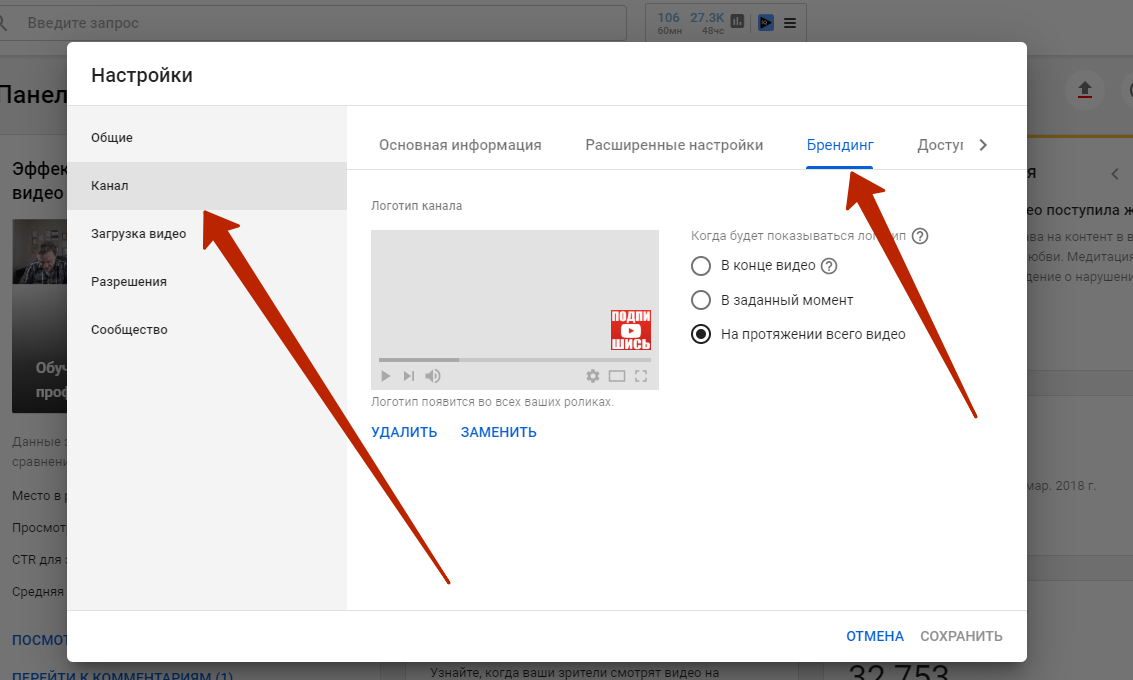Click next-track icon in logo preview
This screenshot has height=680, width=1133.
408,376
